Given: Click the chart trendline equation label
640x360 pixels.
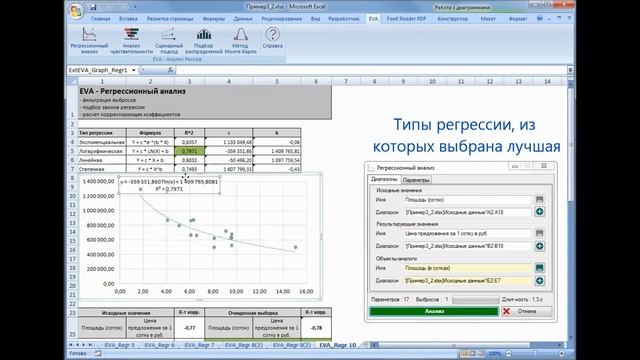Looking at the screenshot, I should click(x=169, y=185).
